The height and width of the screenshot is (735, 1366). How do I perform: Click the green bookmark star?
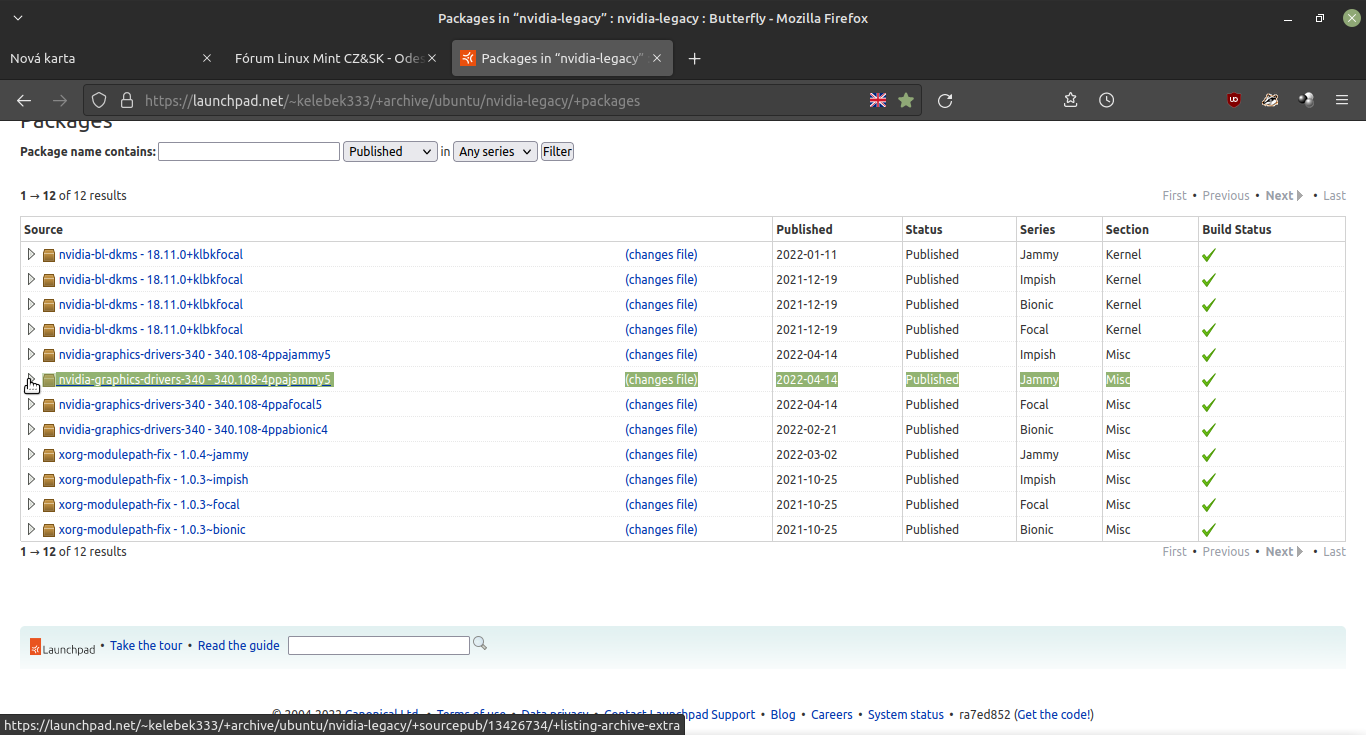(x=906, y=100)
